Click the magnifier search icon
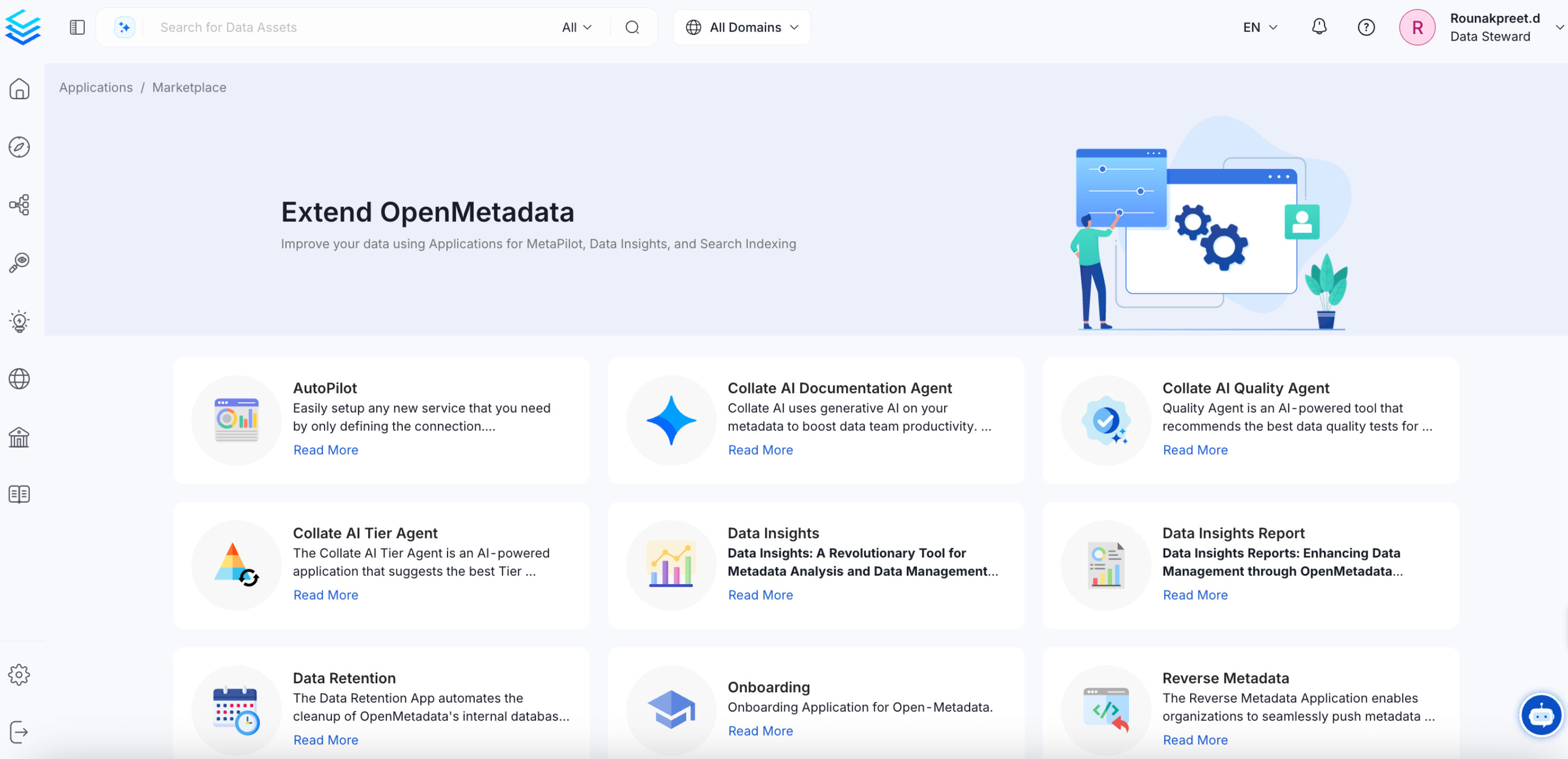 pos(632,27)
